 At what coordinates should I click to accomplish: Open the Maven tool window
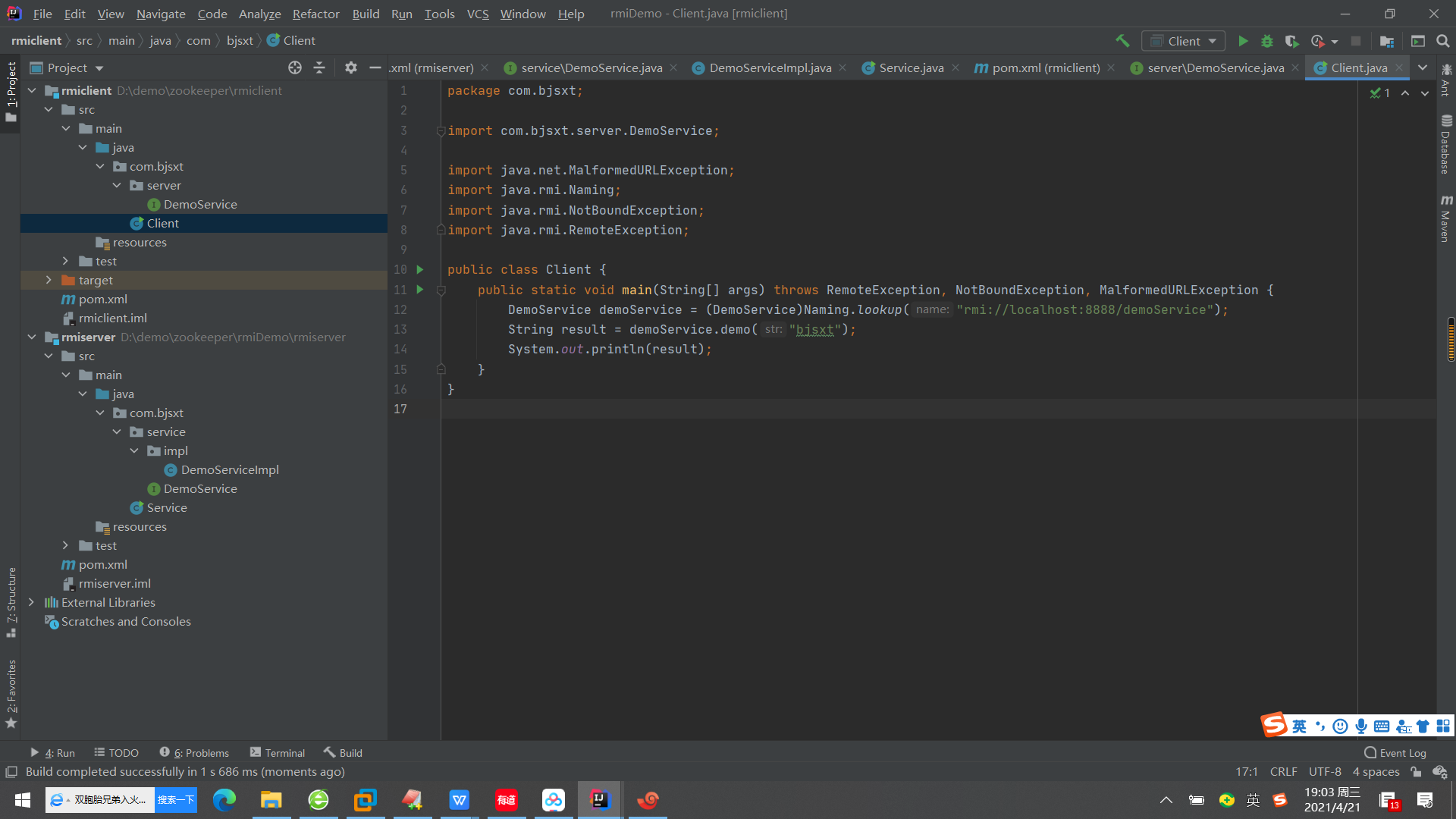click(1446, 219)
